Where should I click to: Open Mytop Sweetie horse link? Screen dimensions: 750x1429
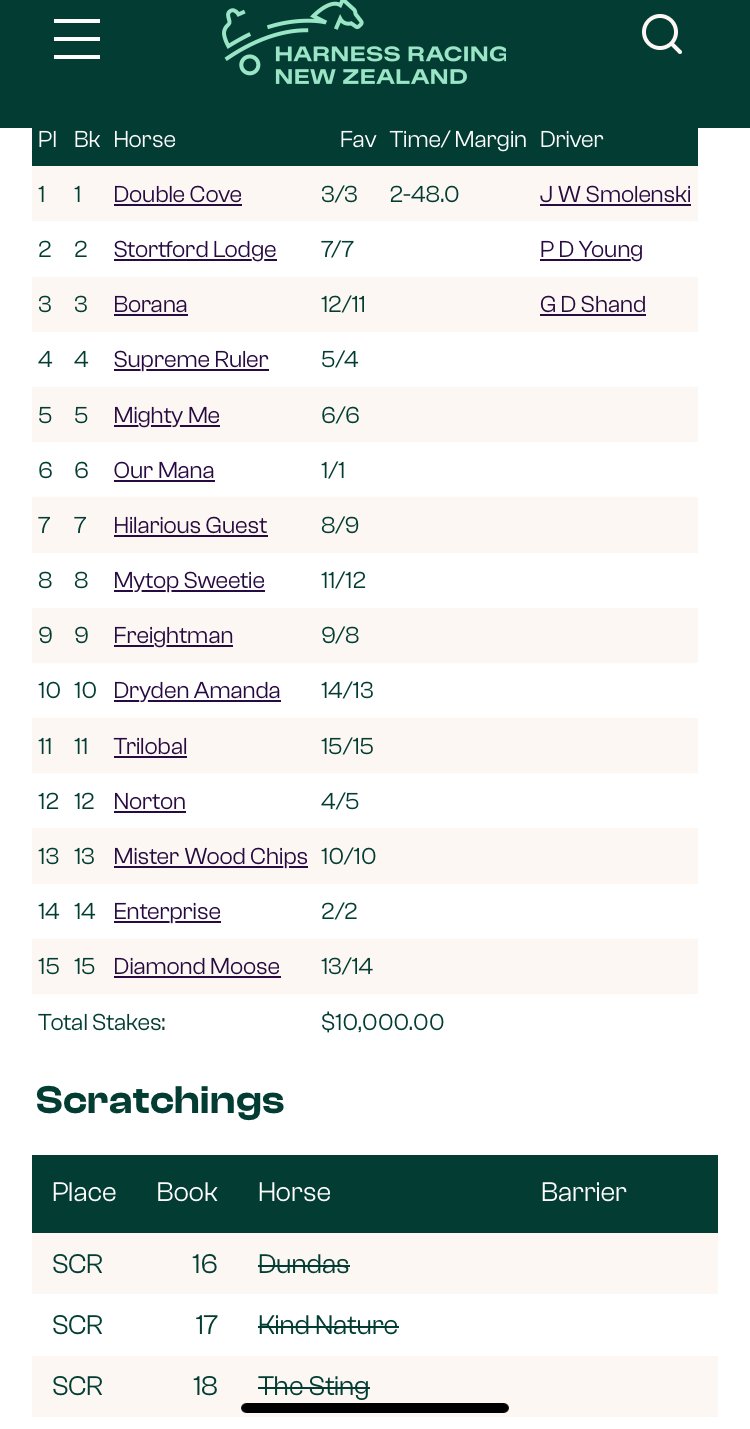pyautogui.click(x=189, y=580)
